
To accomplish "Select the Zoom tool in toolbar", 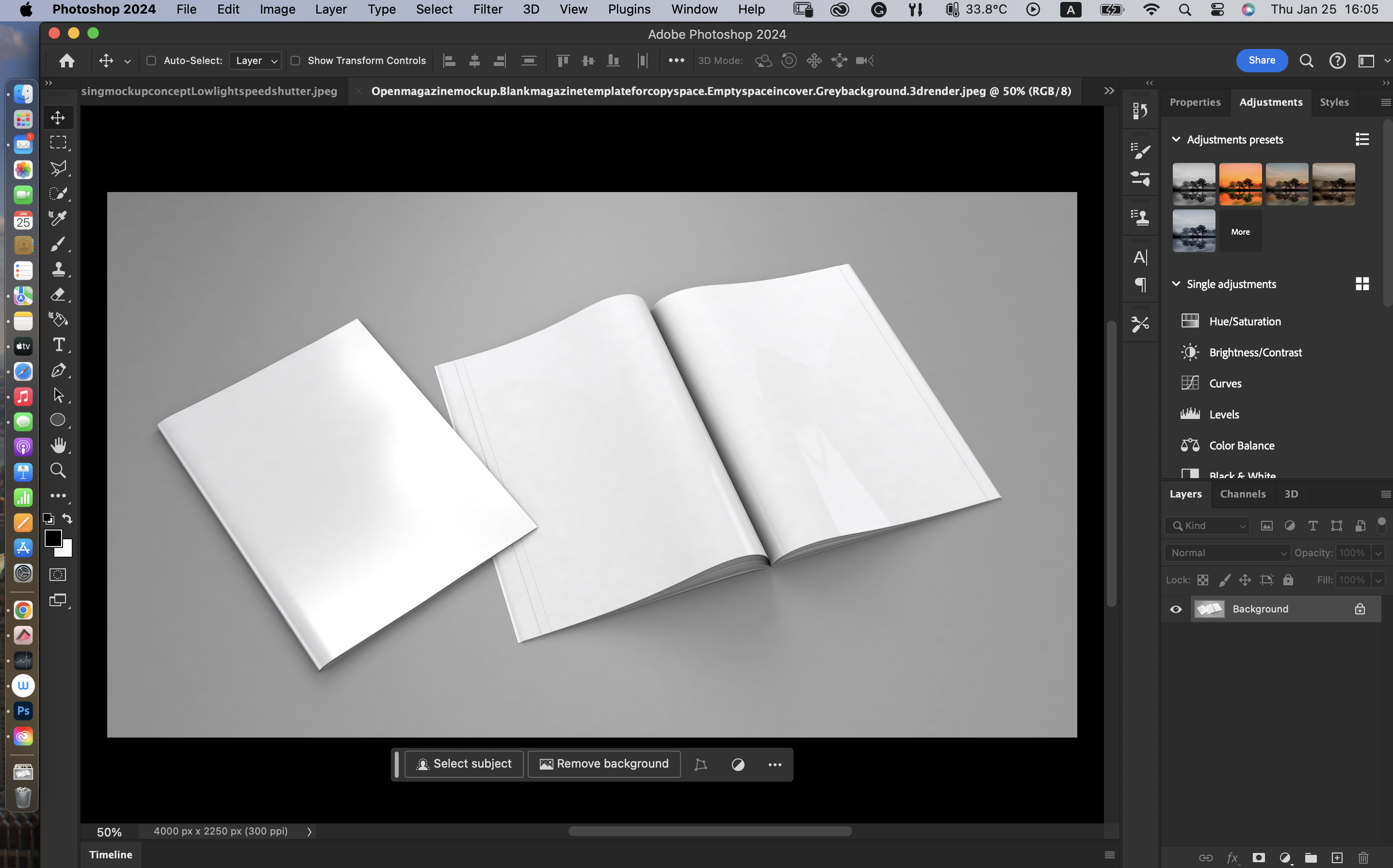I will pos(58,471).
